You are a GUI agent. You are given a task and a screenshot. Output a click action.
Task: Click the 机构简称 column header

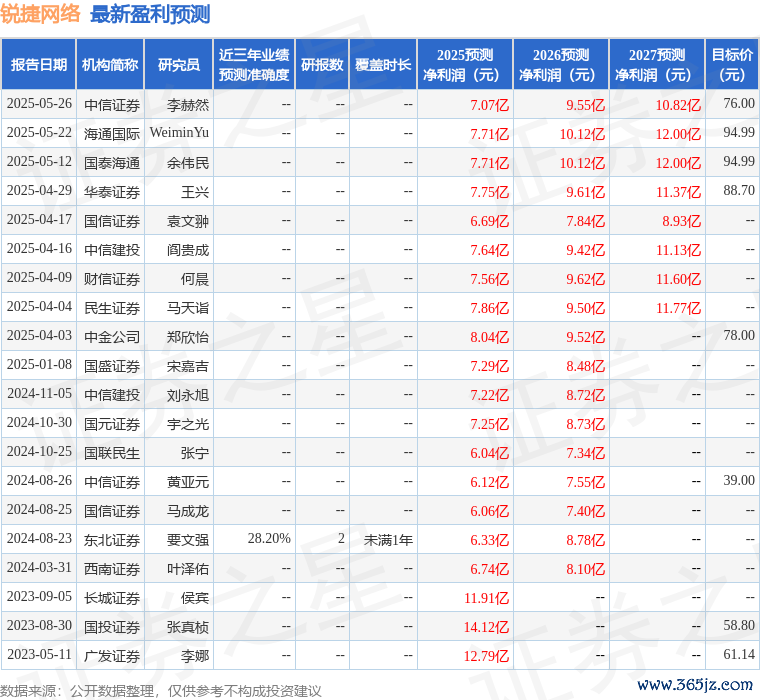(x=110, y=64)
